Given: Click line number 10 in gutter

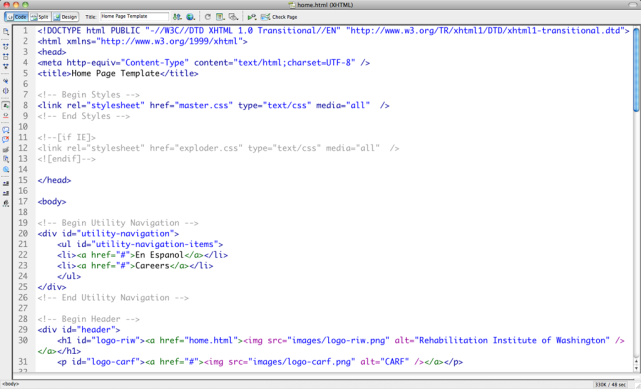Looking at the screenshot, I should click(23, 127).
